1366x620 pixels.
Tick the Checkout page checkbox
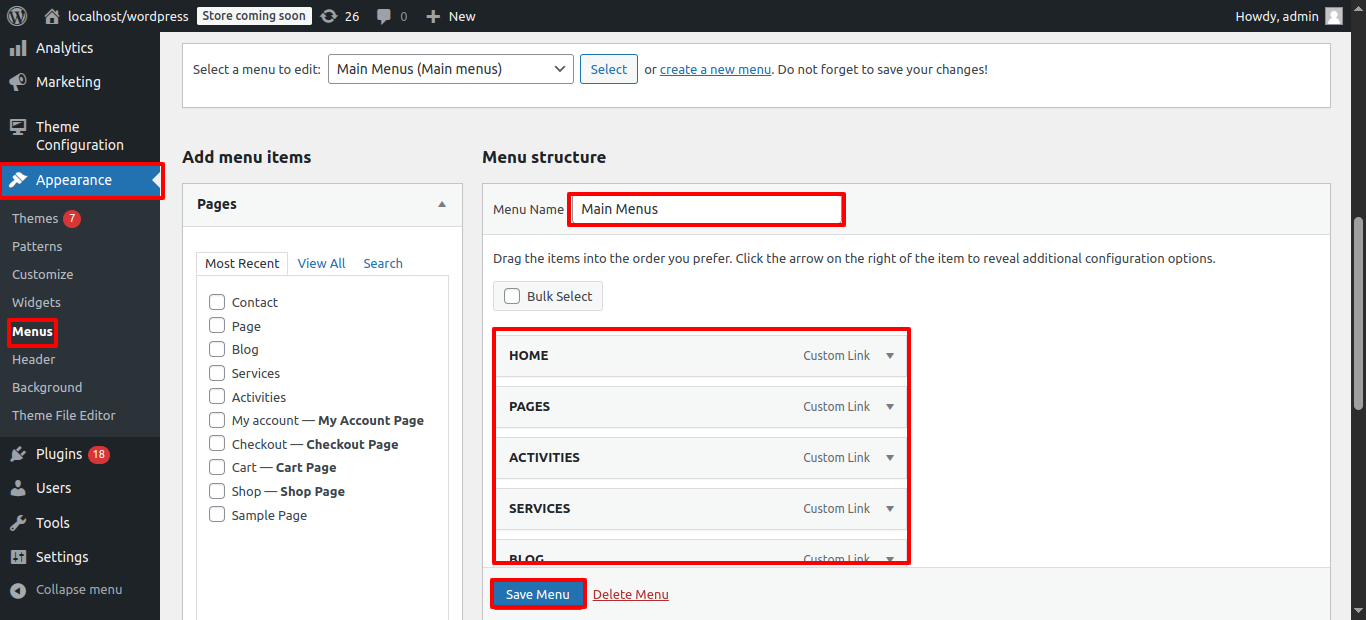(x=217, y=443)
